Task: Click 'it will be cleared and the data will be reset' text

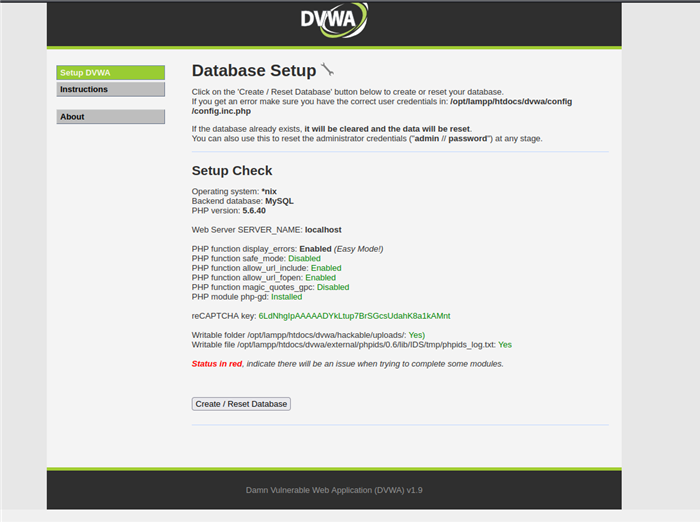Action: (x=387, y=129)
